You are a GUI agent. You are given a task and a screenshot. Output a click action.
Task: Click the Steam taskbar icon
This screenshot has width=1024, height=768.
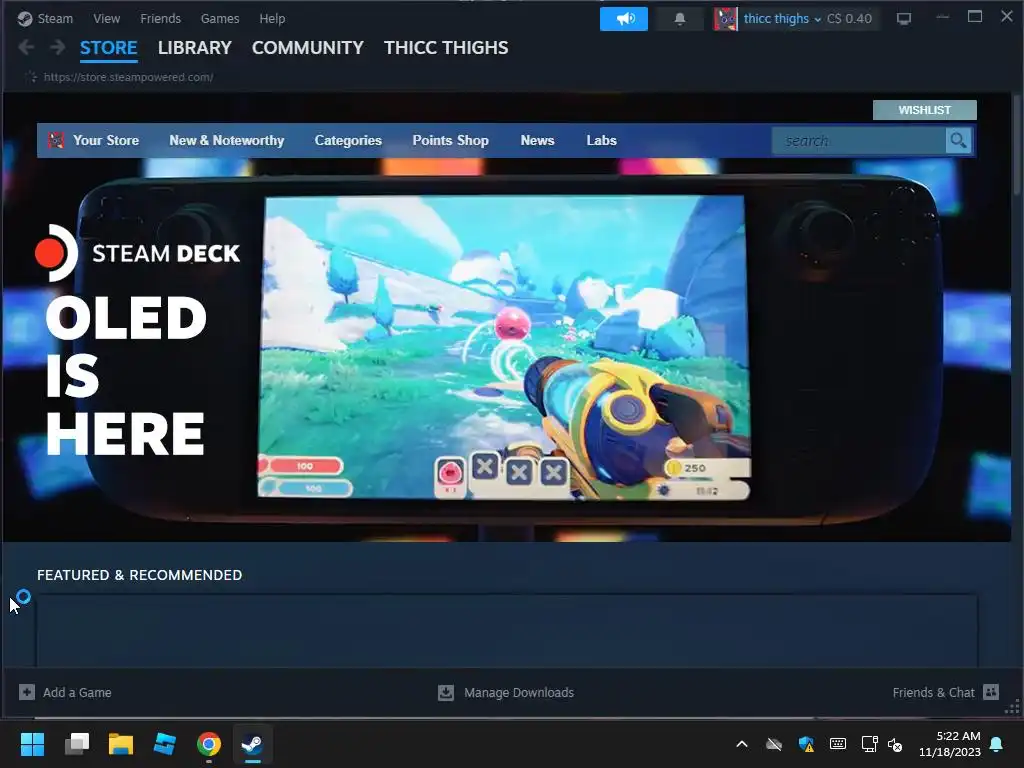click(253, 744)
